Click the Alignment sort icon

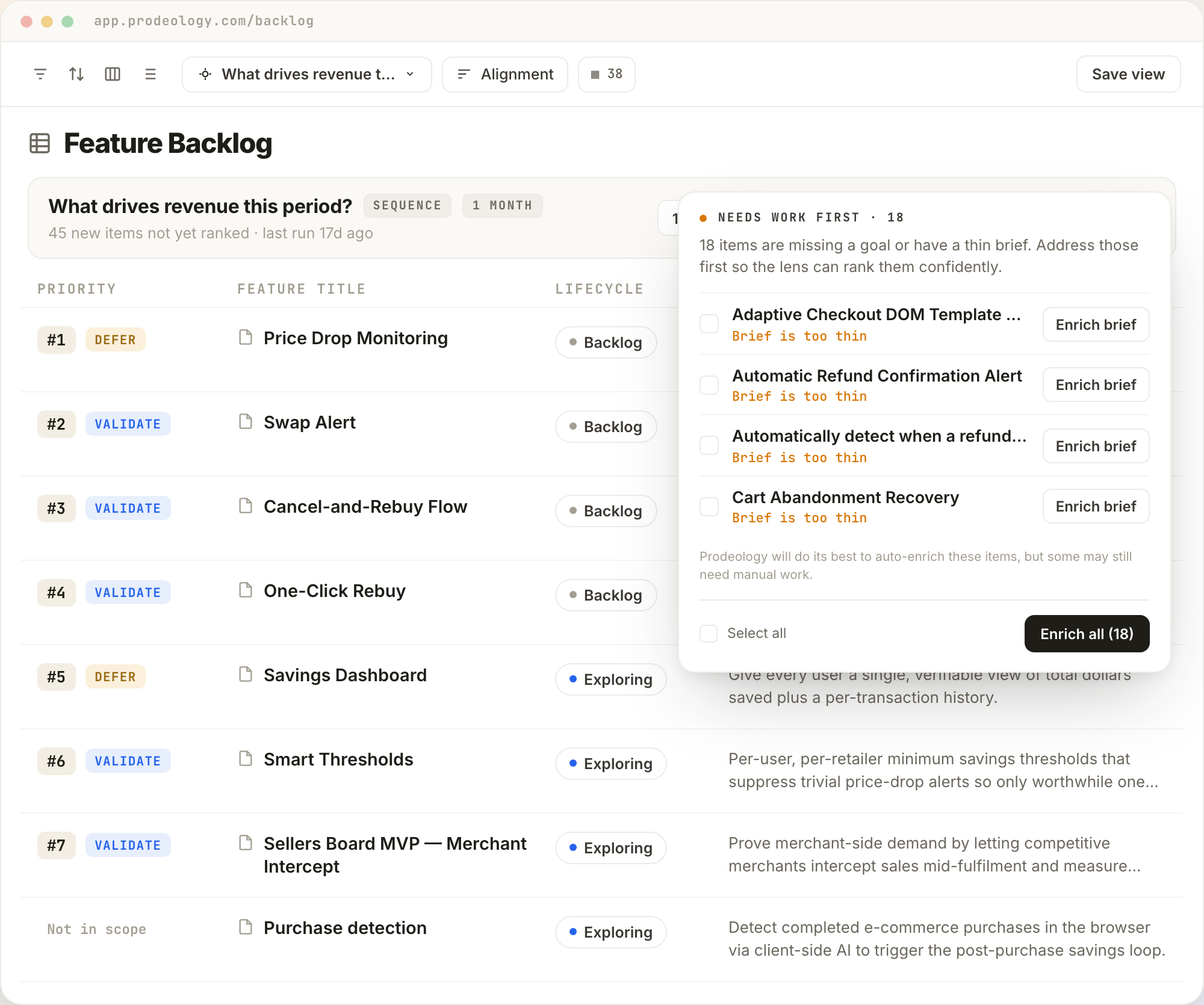[464, 74]
